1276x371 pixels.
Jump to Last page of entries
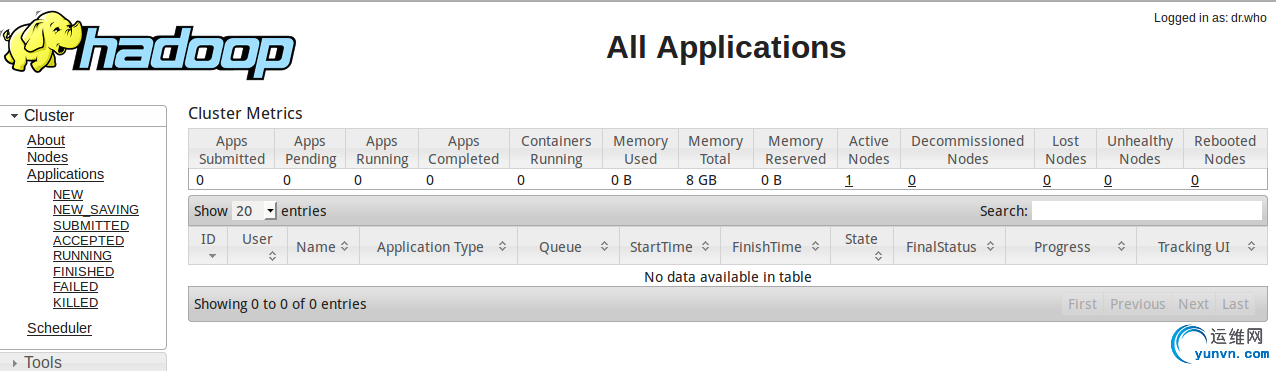(1235, 304)
